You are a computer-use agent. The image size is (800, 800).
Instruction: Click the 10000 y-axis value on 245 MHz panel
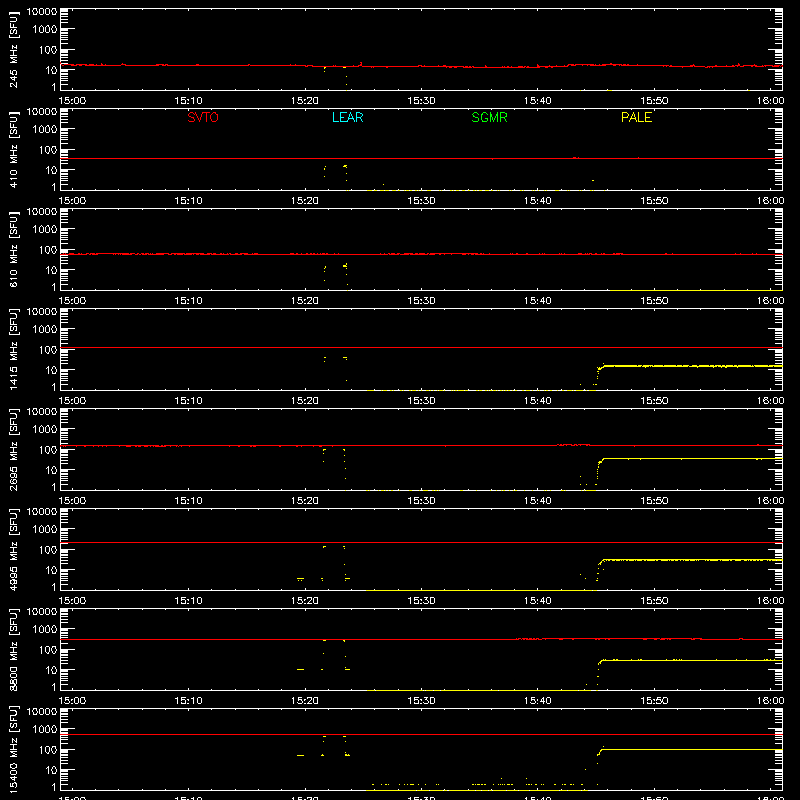point(42,12)
